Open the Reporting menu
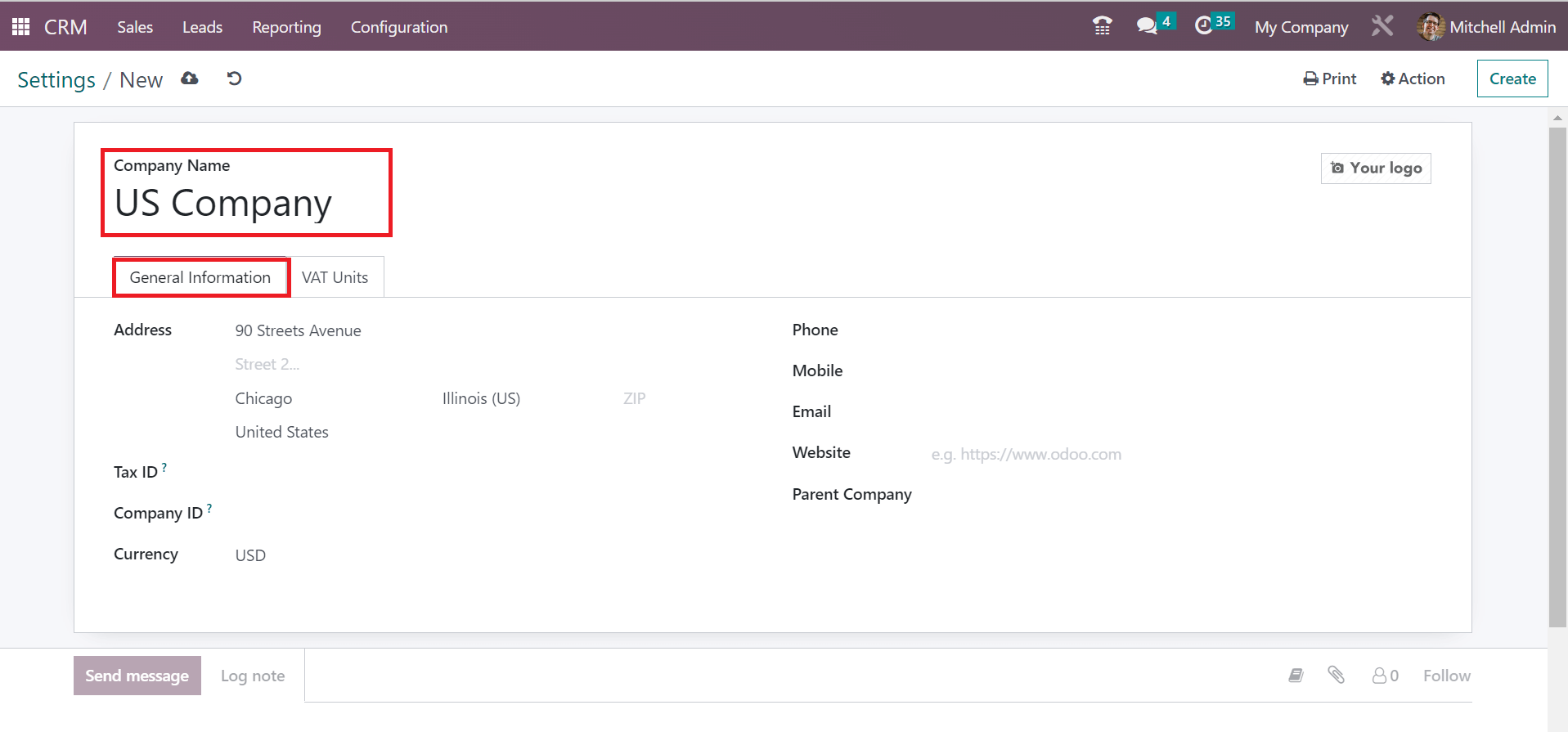The width and height of the screenshot is (1568, 732). pos(286,27)
